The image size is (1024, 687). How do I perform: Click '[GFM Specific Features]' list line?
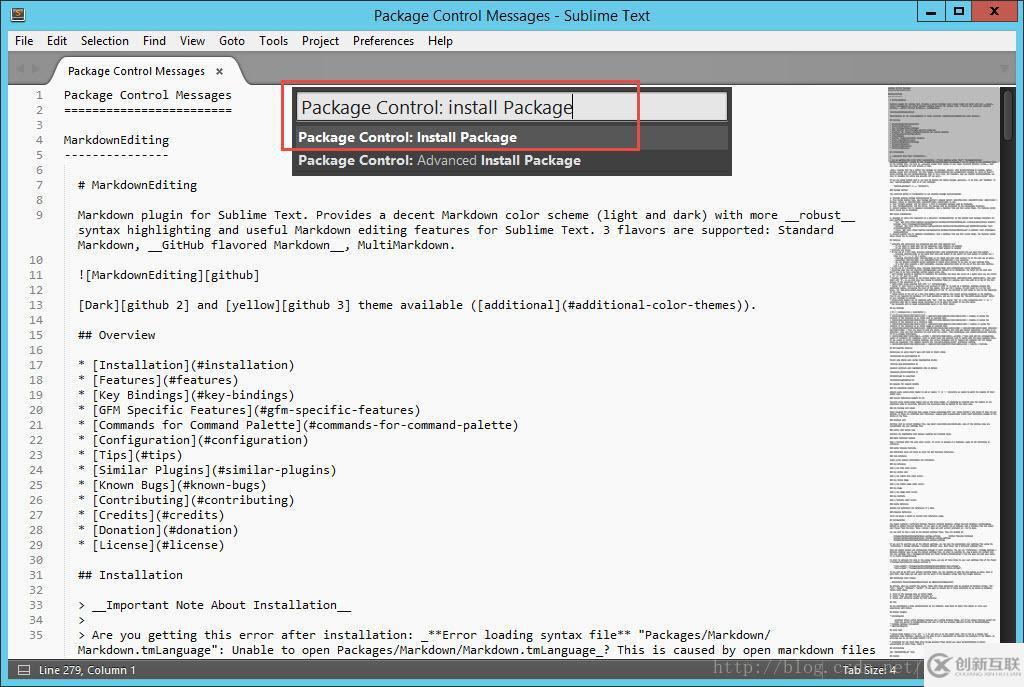(249, 410)
